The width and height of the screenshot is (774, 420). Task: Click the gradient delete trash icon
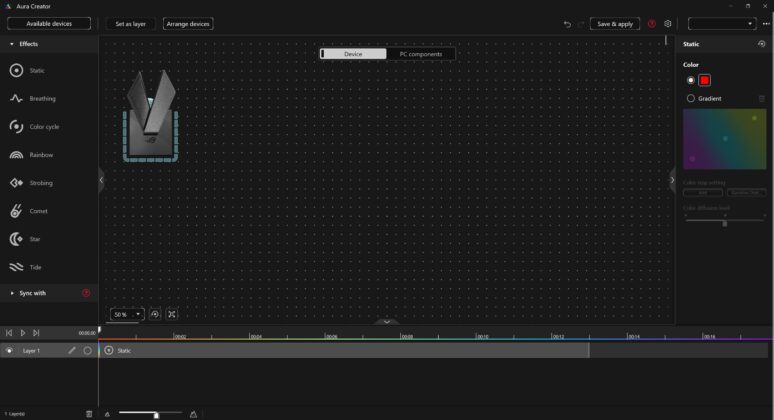point(762,99)
